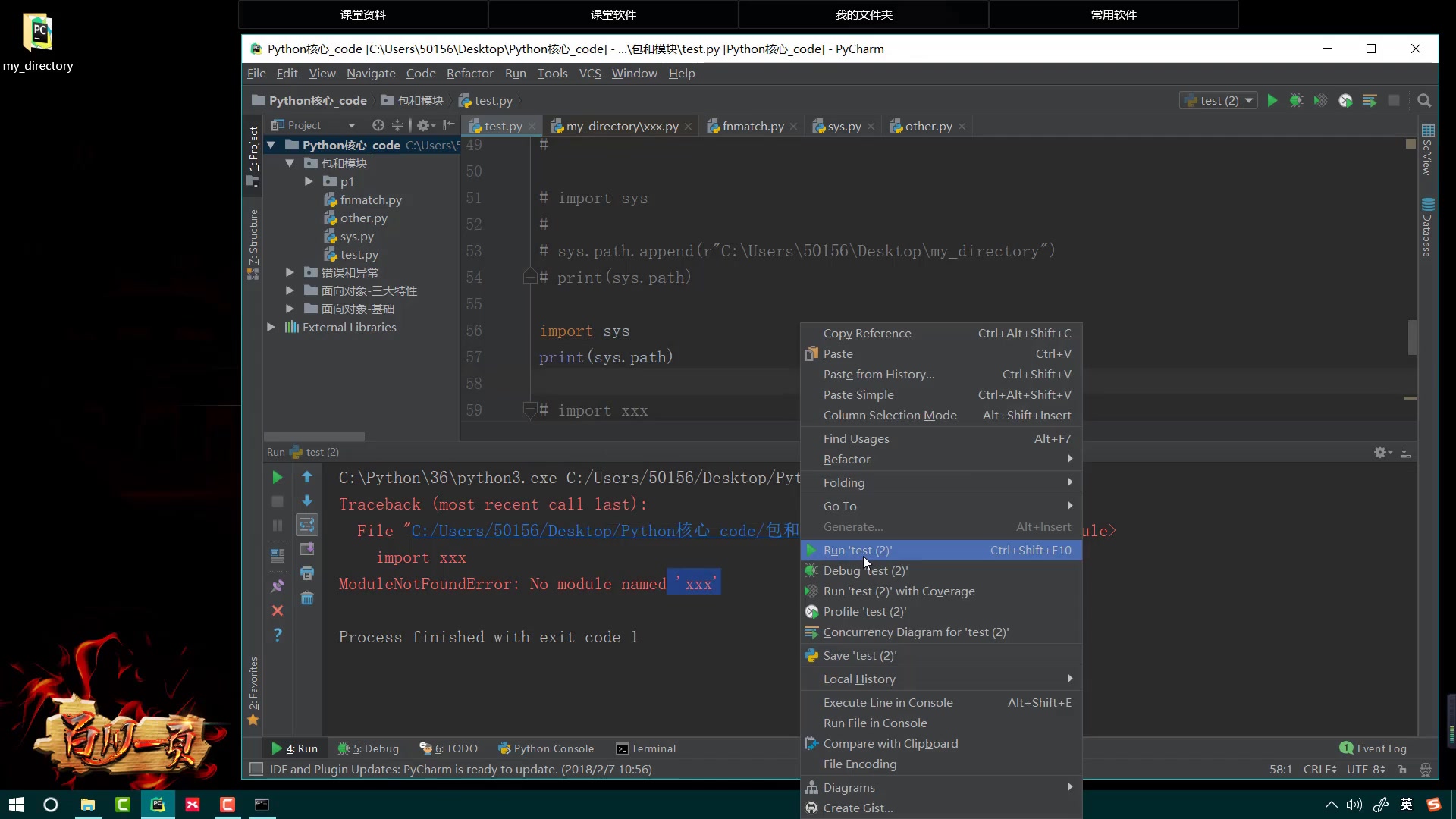Toggle Pin Tab in Run panel
This screenshot has height=819, width=1456.
tap(278, 585)
